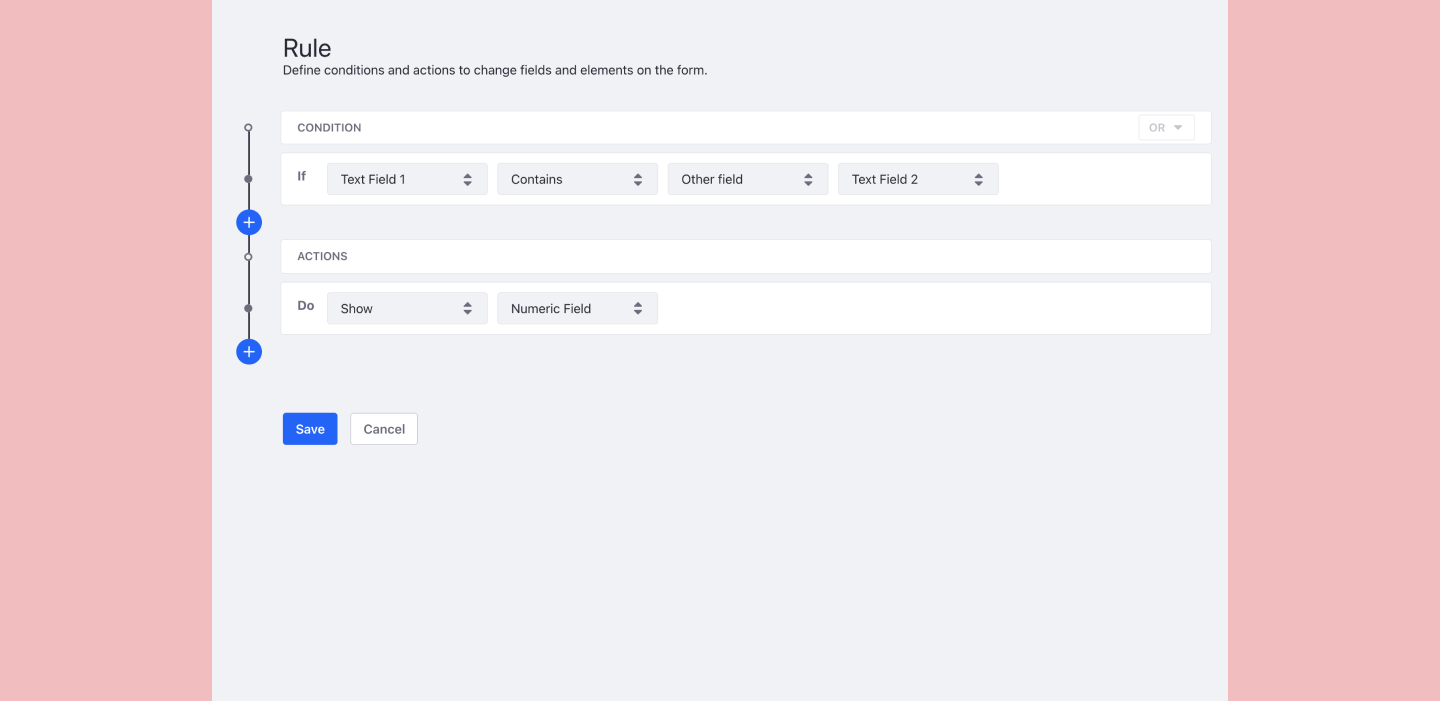Image resolution: width=1440 pixels, height=701 pixels.
Task: Open the Other field value type dropdown
Action: coord(747,179)
